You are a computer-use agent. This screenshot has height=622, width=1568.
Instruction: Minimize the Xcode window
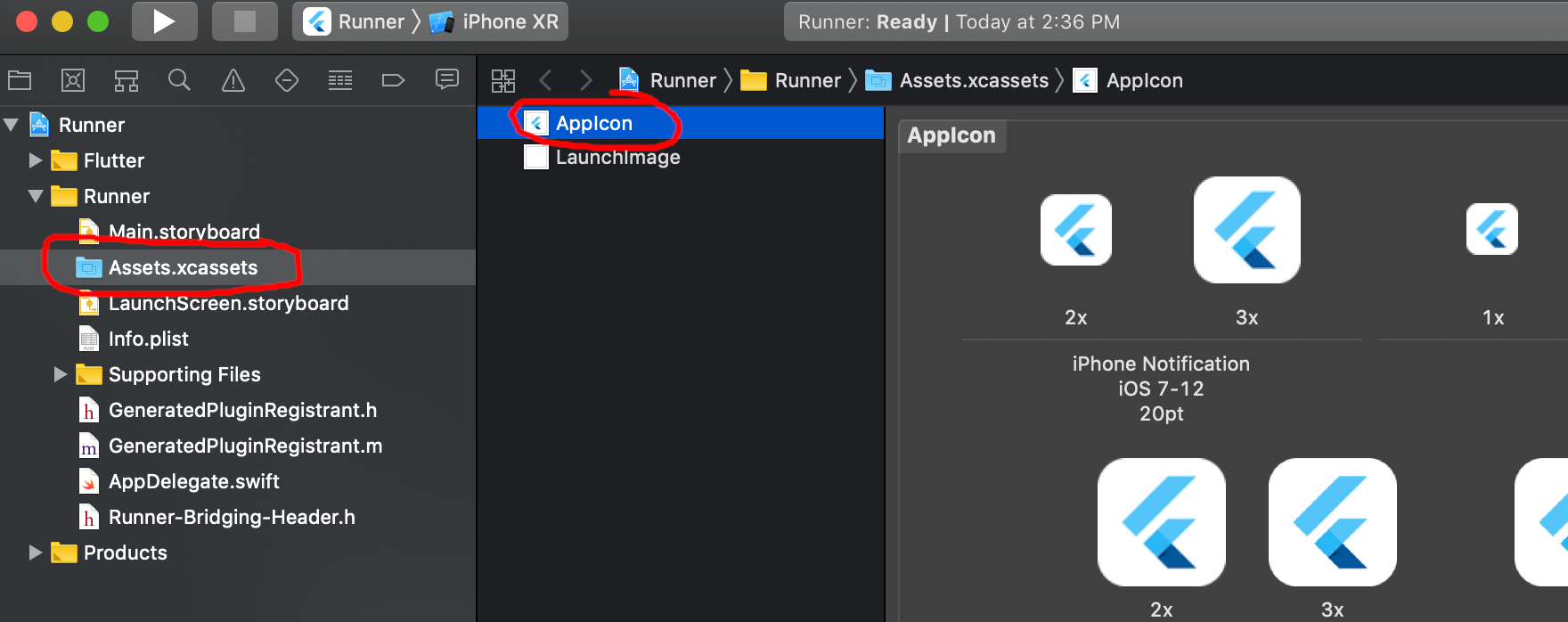click(62, 21)
